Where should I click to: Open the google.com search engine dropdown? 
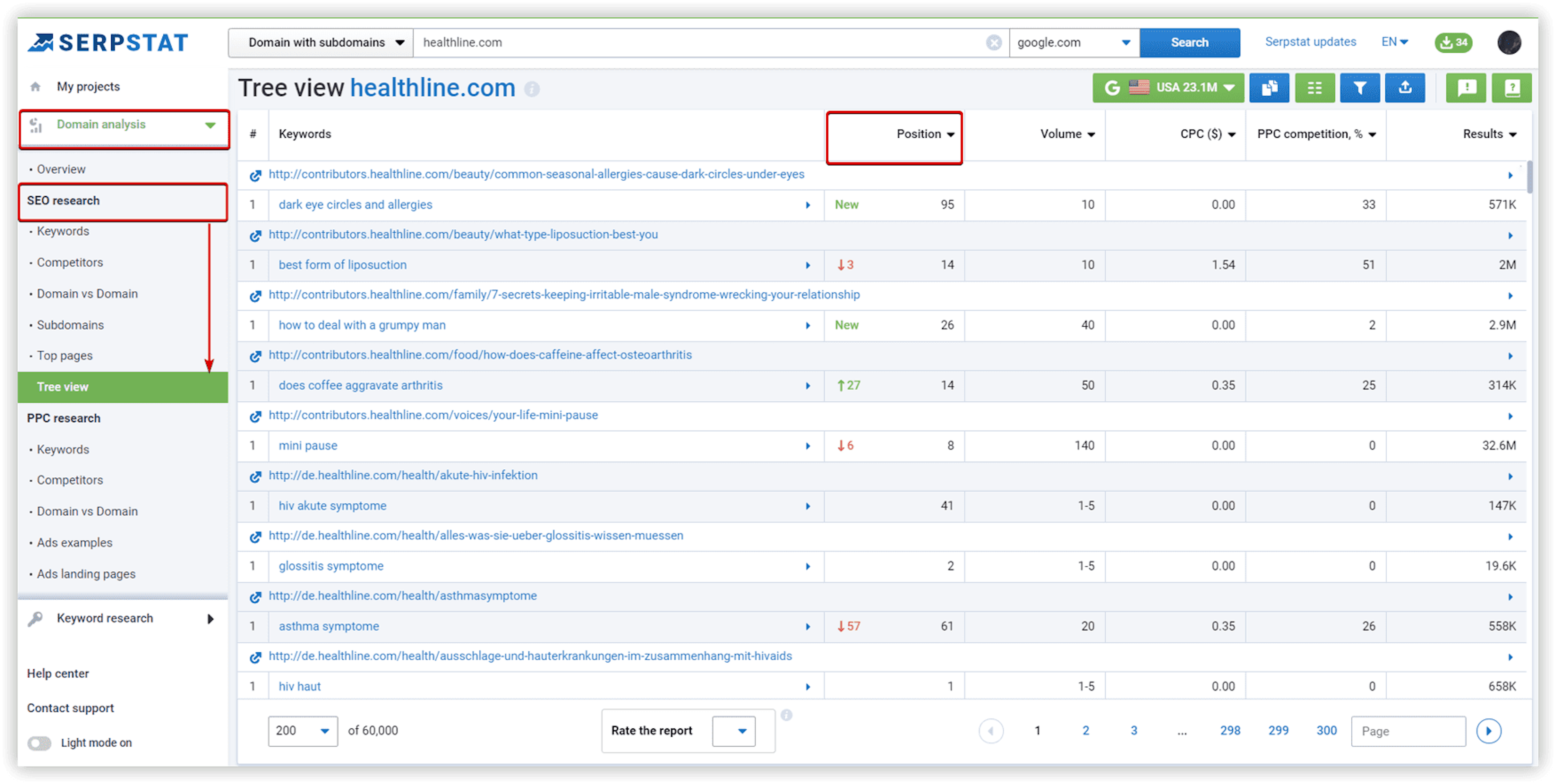(x=1074, y=43)
